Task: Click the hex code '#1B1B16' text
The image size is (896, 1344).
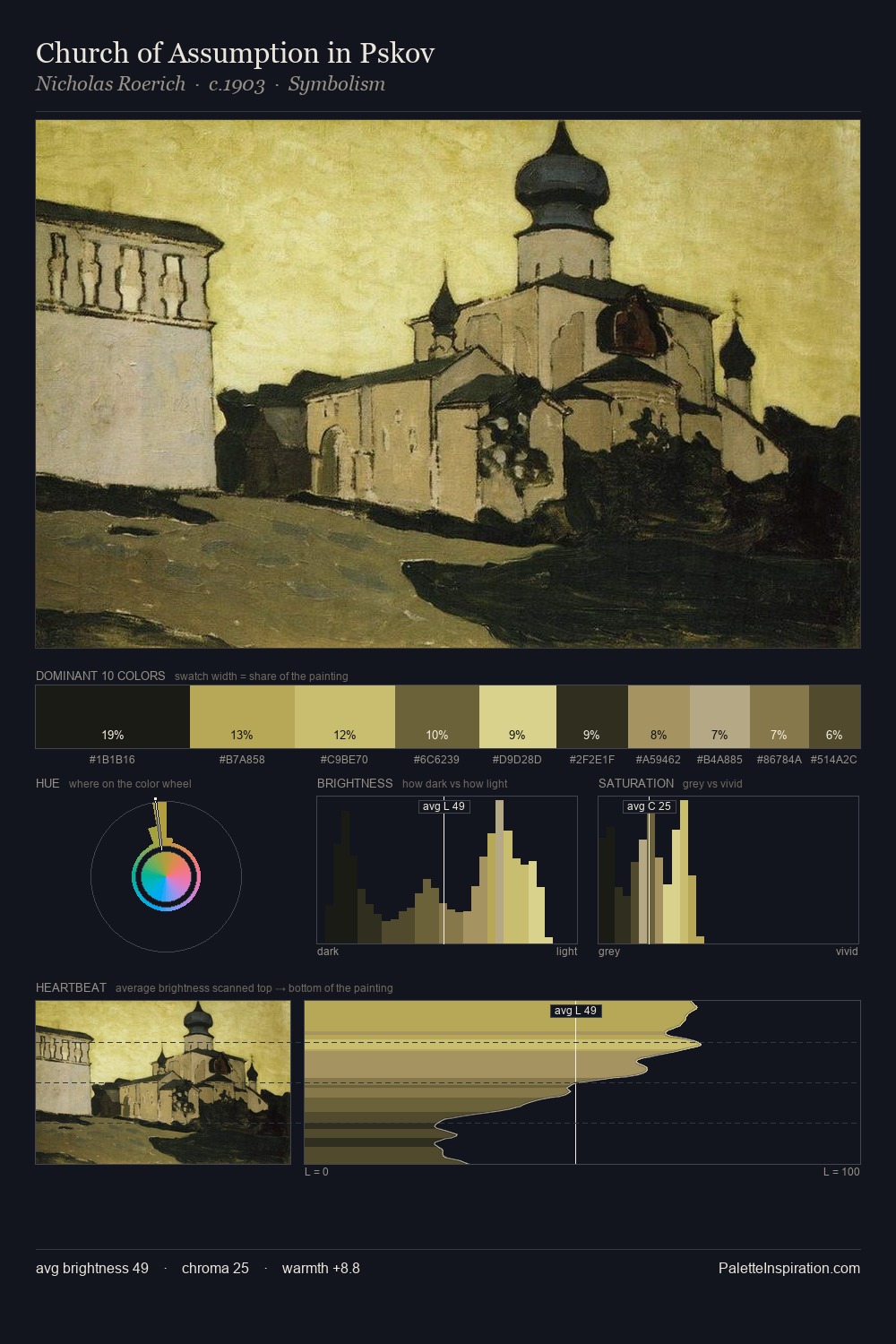Action: (113, 759)
